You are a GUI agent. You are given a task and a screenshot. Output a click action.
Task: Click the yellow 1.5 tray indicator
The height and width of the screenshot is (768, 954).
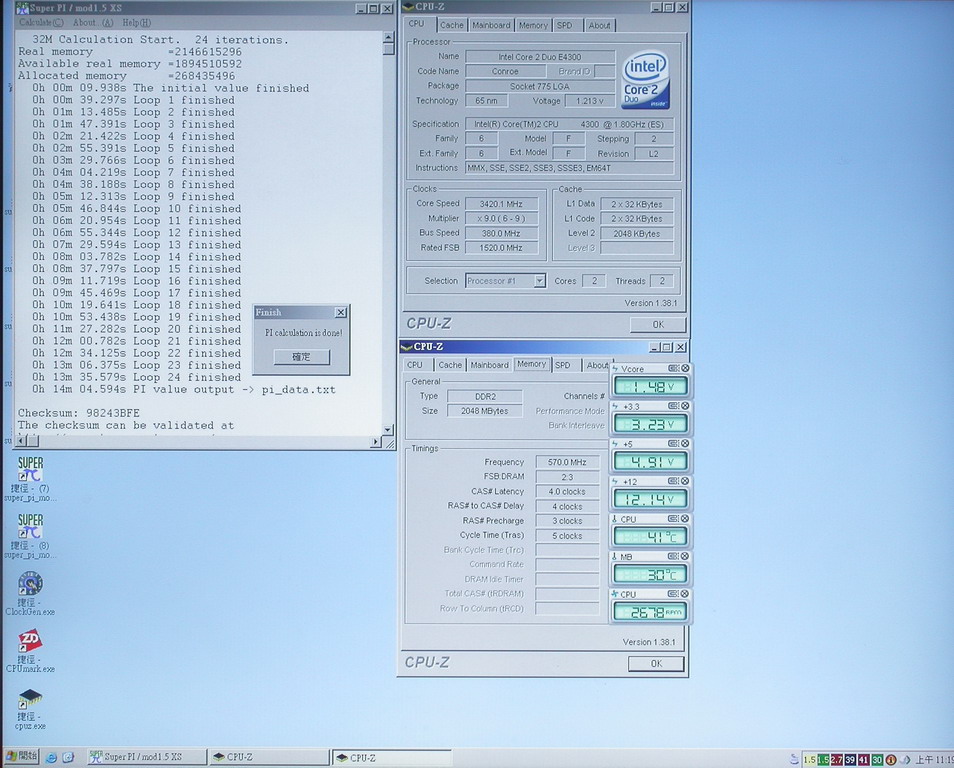pos(809,759)
